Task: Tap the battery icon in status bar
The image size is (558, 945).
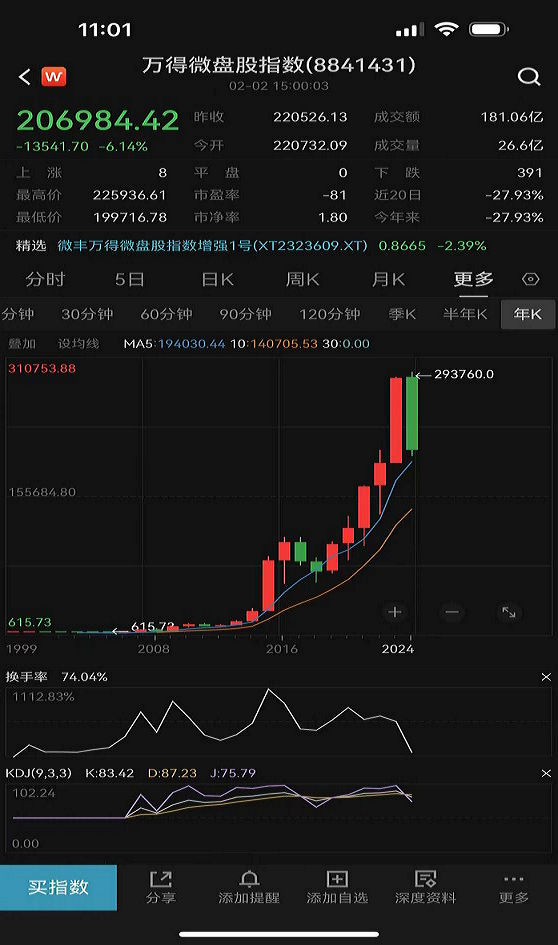Action: pos(489,29)
